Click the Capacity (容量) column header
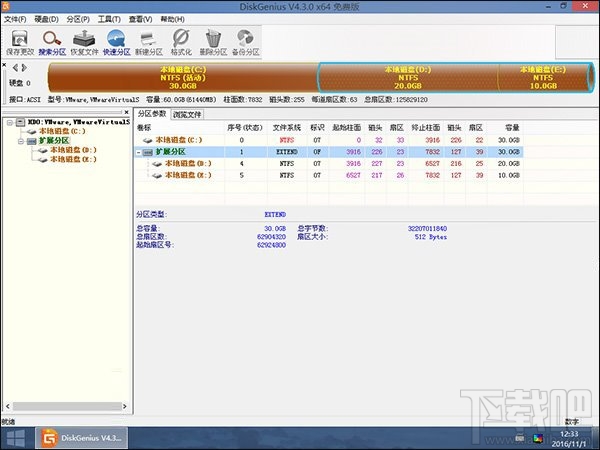The width and height of the screenshot is (600, 450). (505, 128)
